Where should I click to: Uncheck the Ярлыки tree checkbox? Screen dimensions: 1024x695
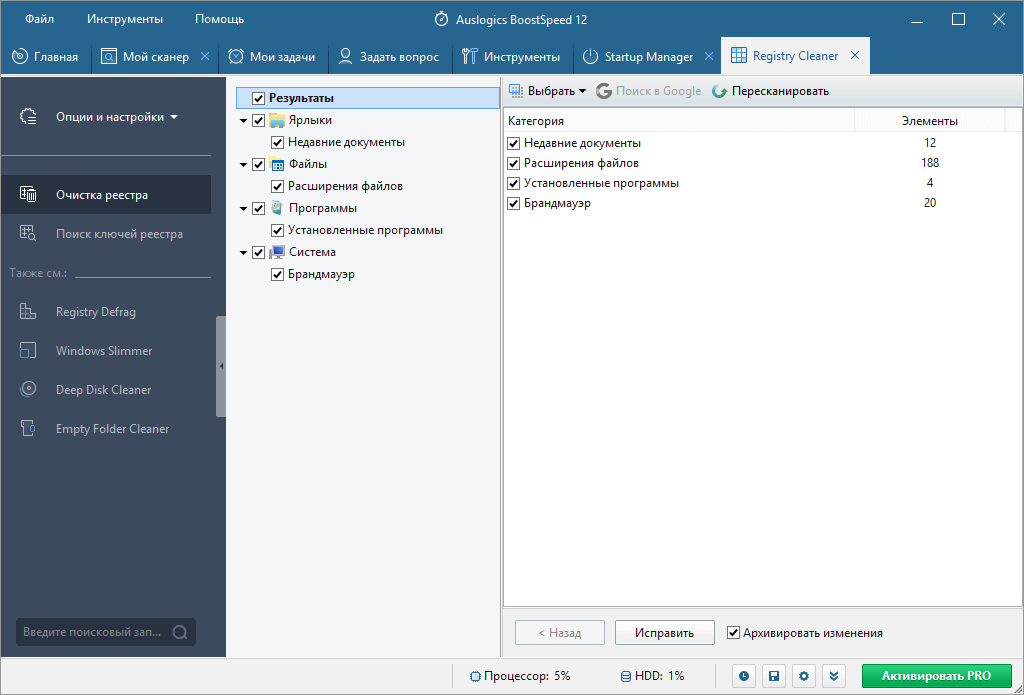(258, 121)
